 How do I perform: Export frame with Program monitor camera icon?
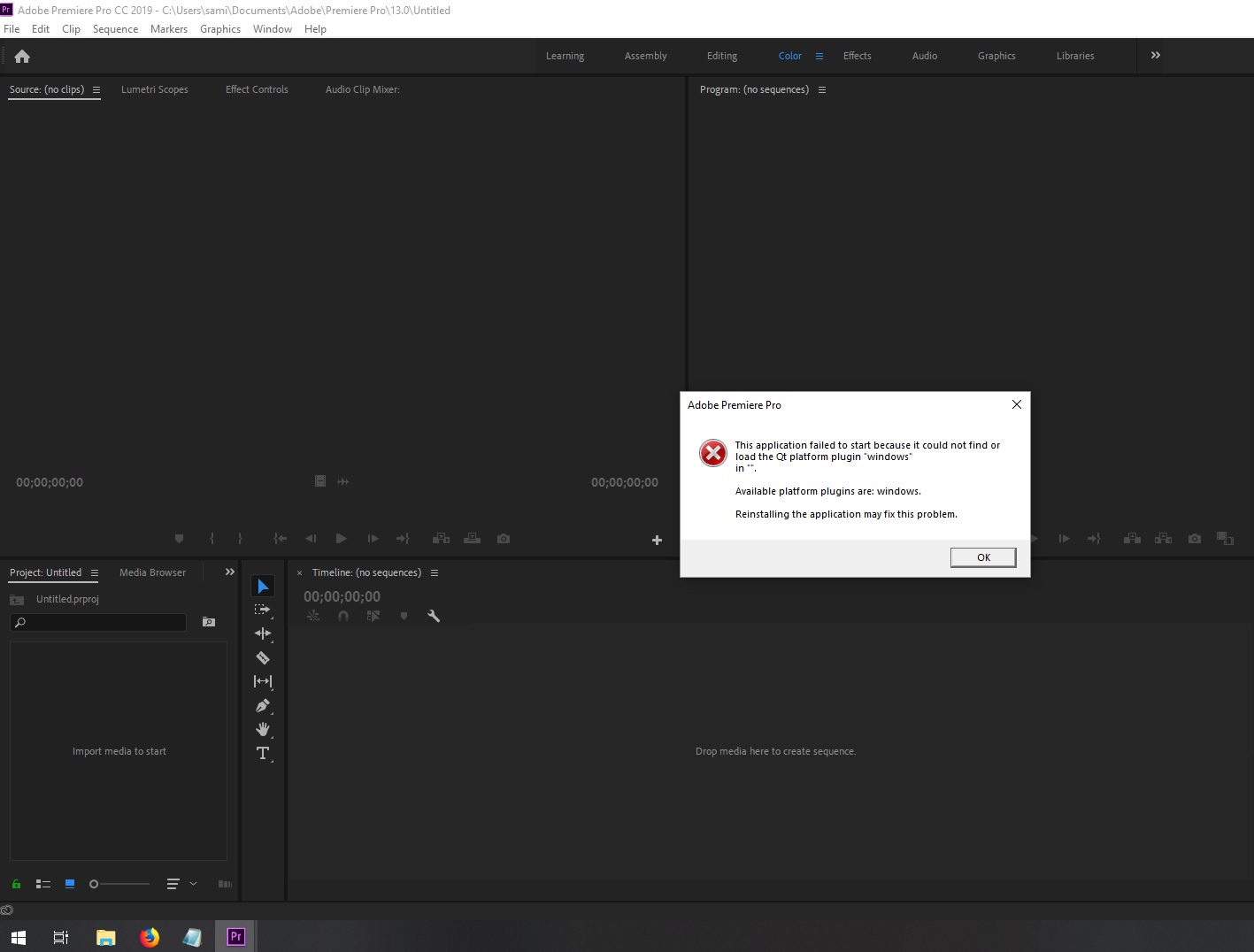point(1195,538)
